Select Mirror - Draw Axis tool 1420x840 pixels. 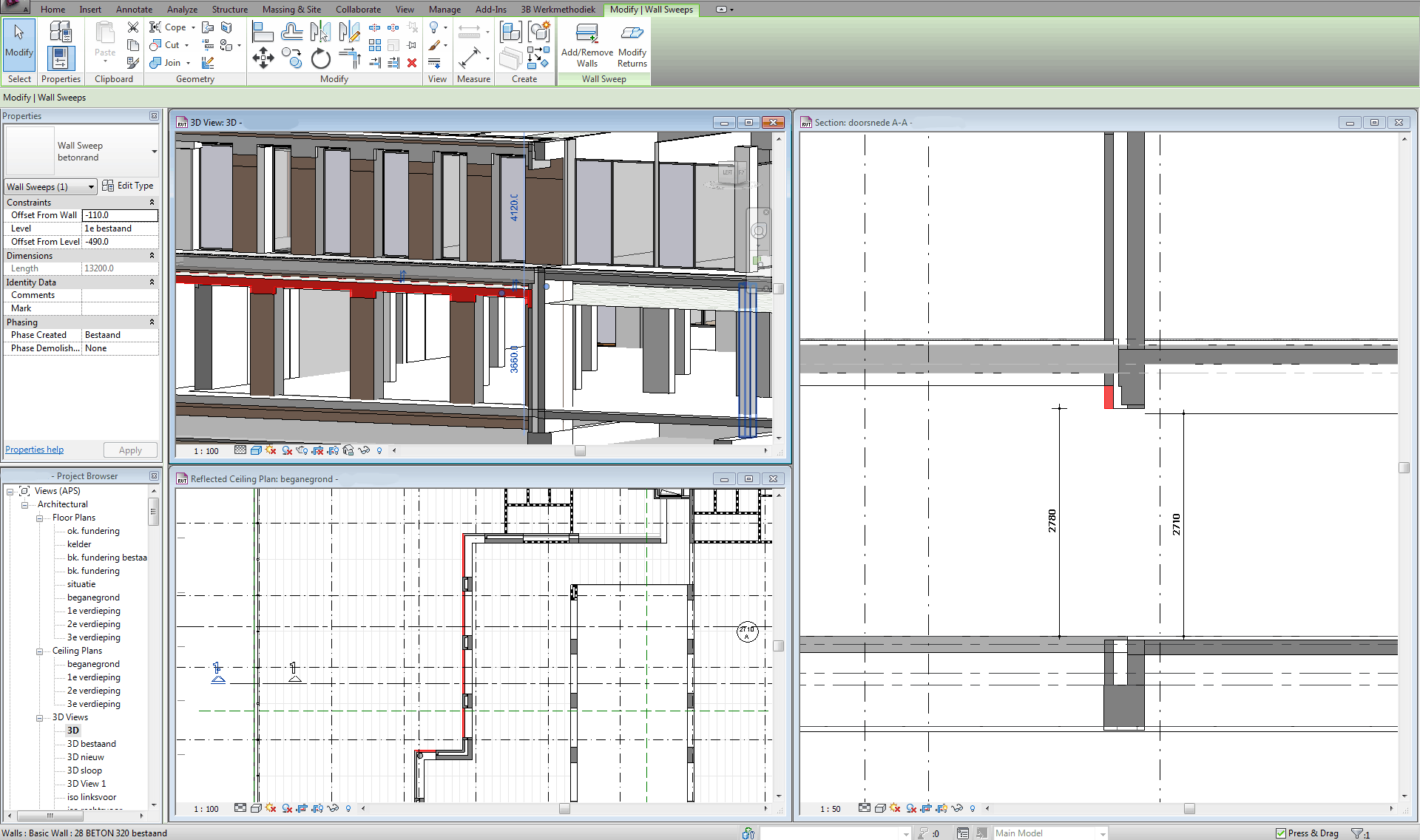(349, 31)
